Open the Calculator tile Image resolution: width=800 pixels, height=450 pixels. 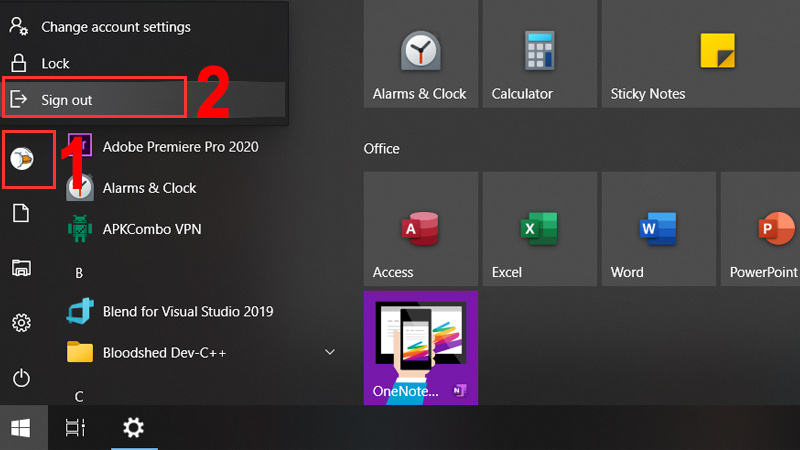[539, 54]
